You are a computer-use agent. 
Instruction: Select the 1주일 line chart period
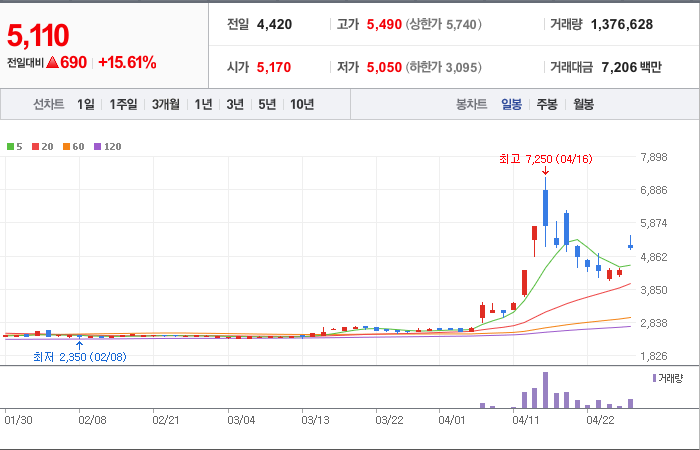124,104
